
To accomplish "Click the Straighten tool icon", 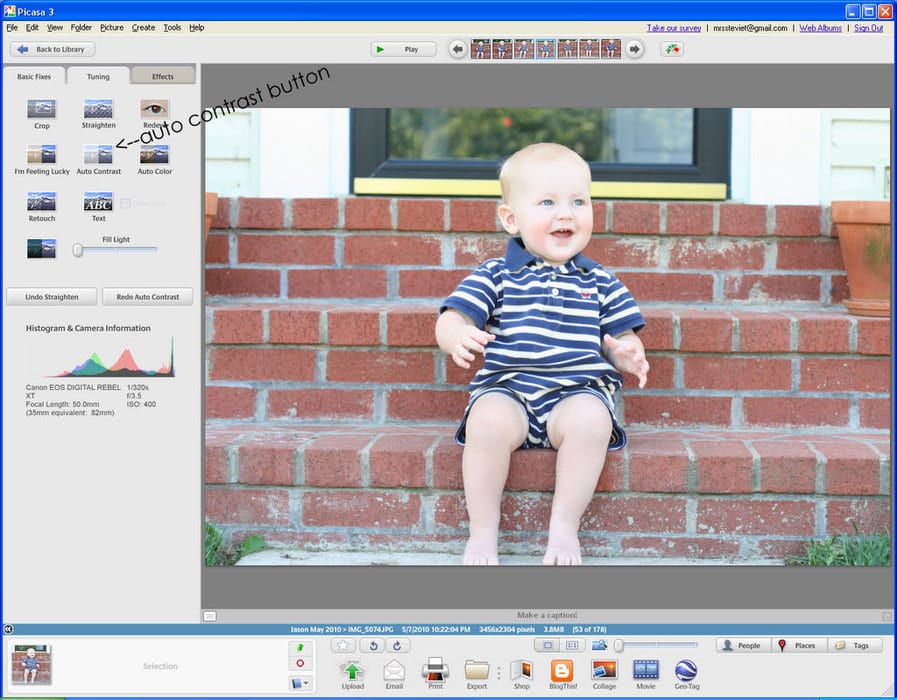I will point(98,109).
